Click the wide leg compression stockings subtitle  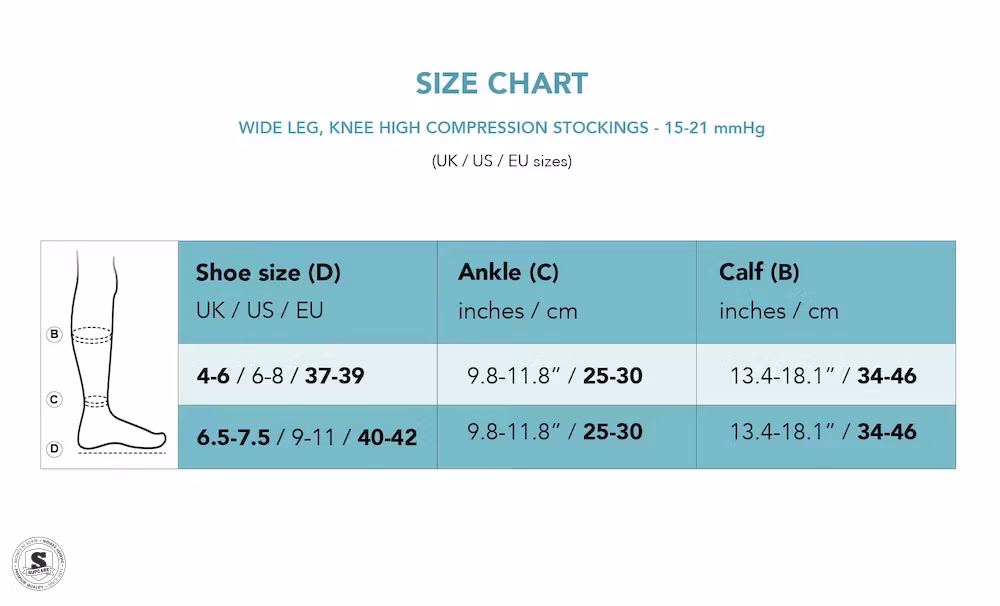click(x=501, y=128)
